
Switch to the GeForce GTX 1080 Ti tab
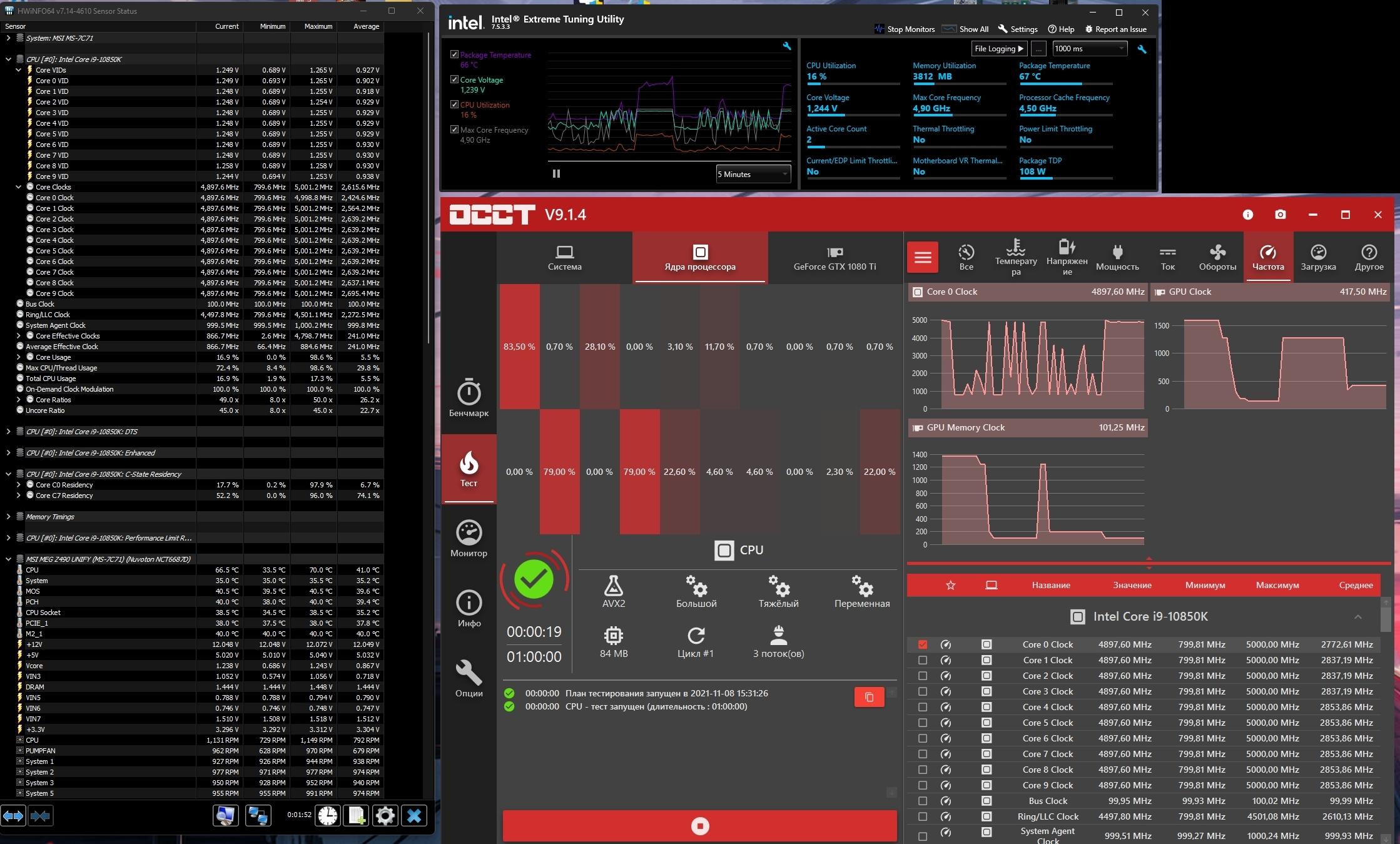click(834, 258)
